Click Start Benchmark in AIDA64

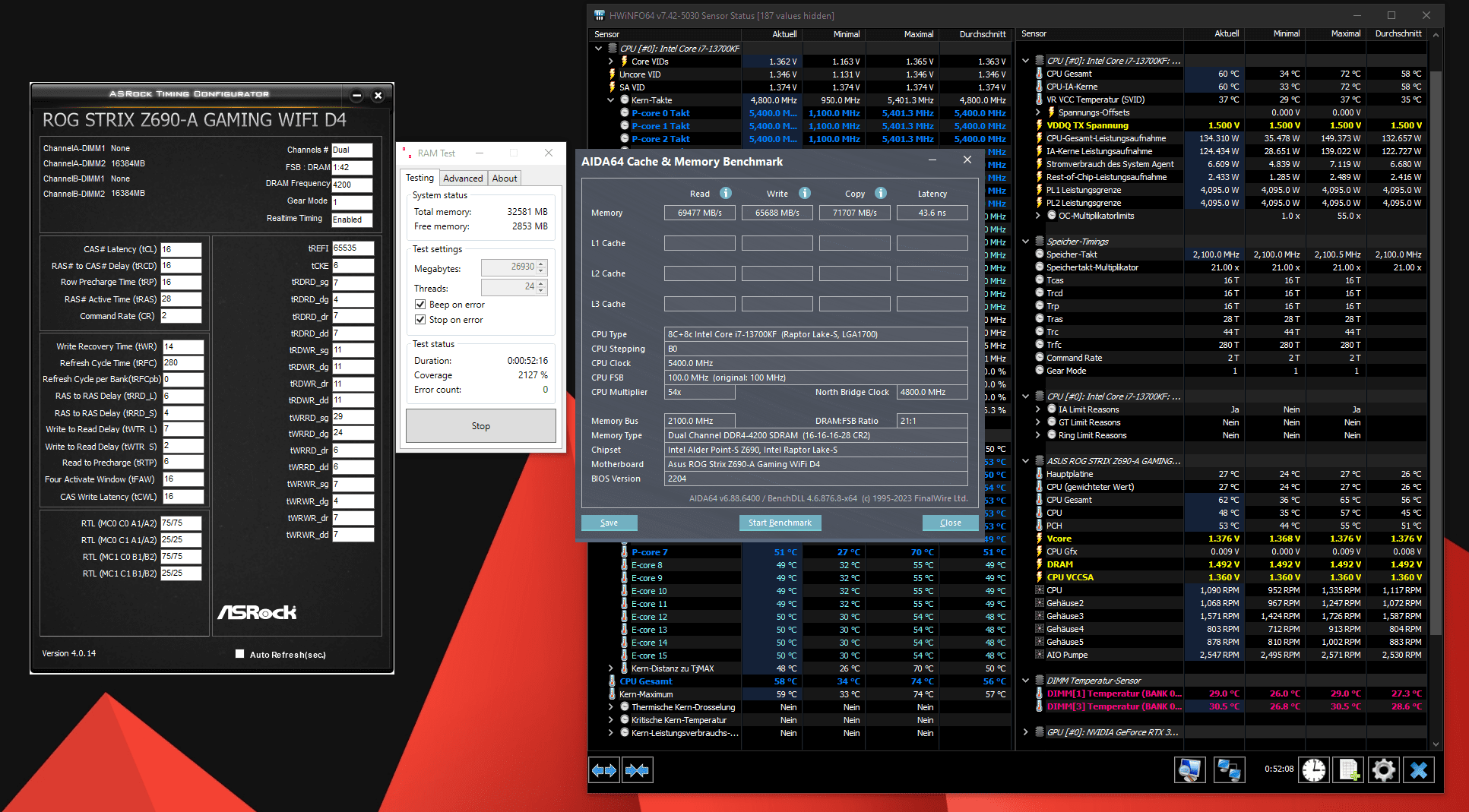click(x=780, y=523)
